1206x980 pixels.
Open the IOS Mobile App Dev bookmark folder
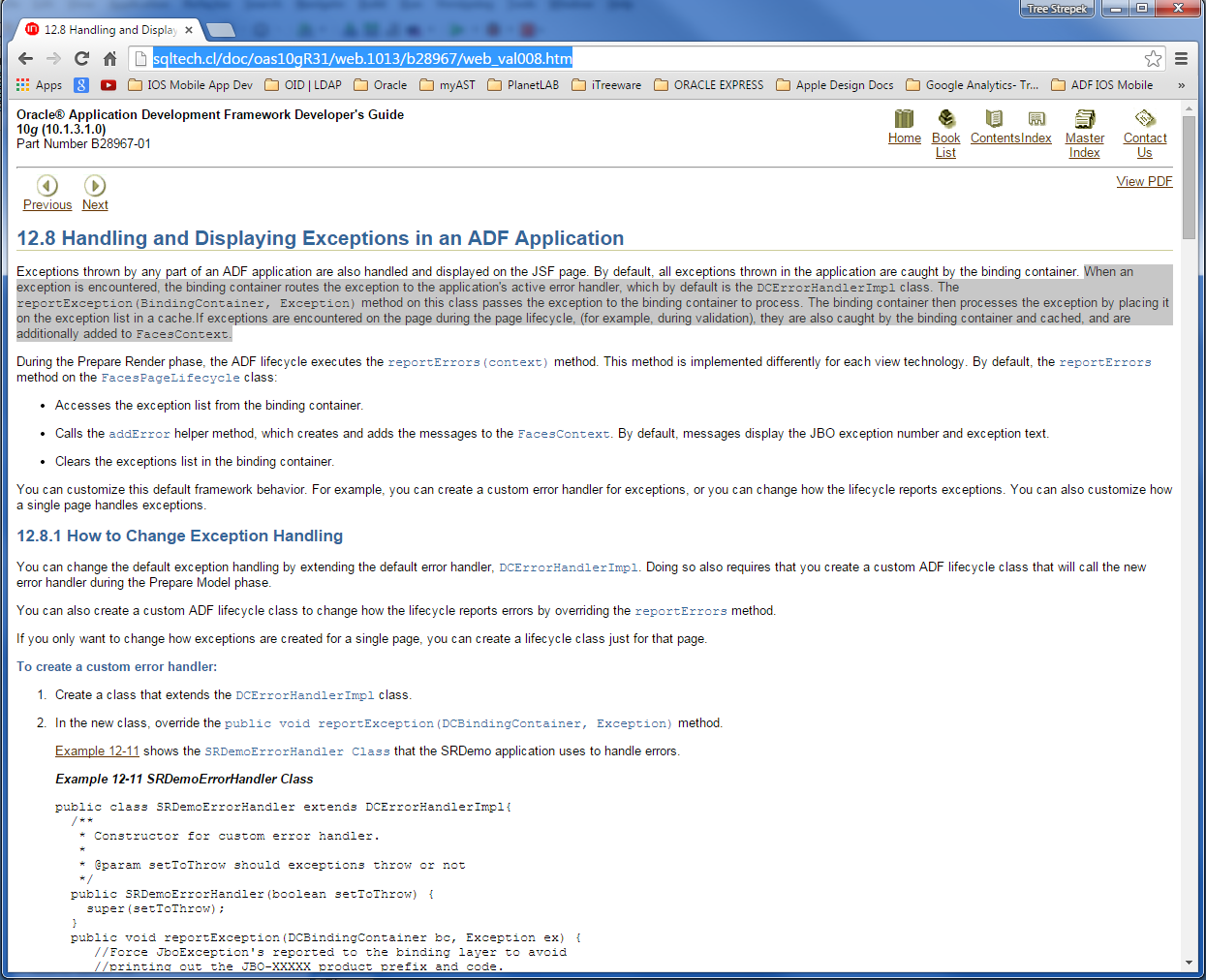(190, 85)
